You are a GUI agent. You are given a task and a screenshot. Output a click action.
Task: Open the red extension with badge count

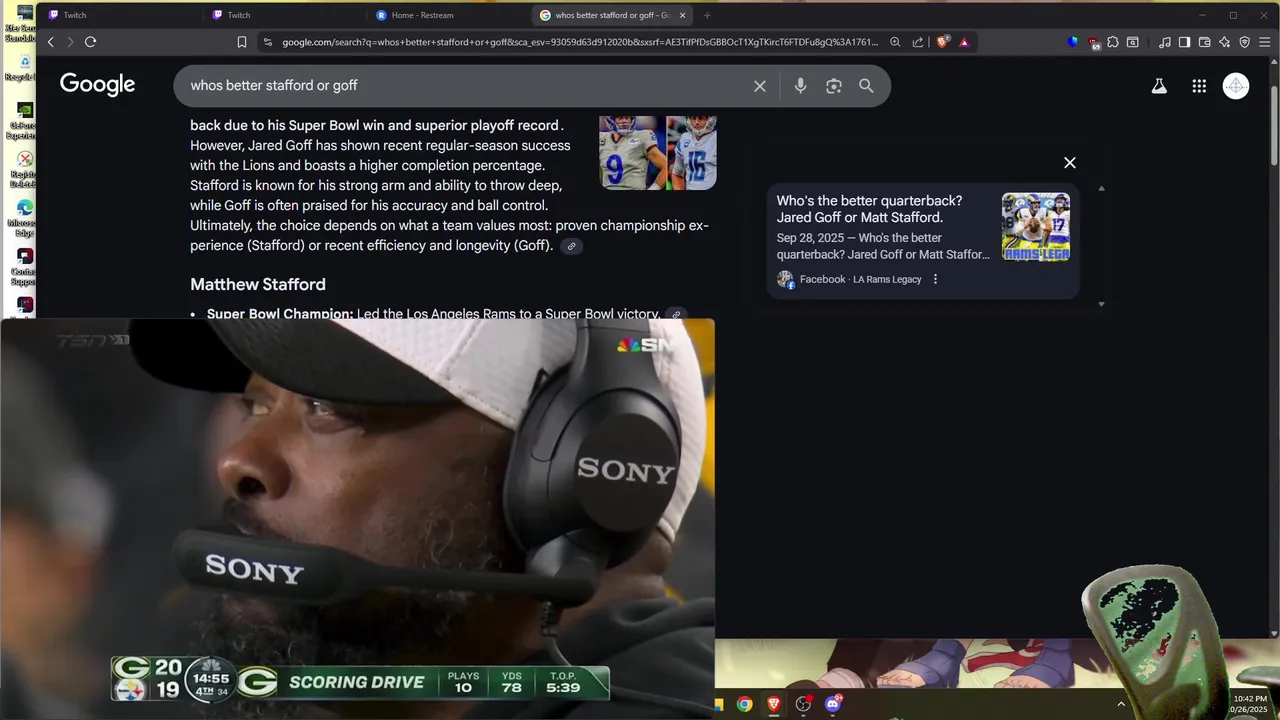(1094, 43)
